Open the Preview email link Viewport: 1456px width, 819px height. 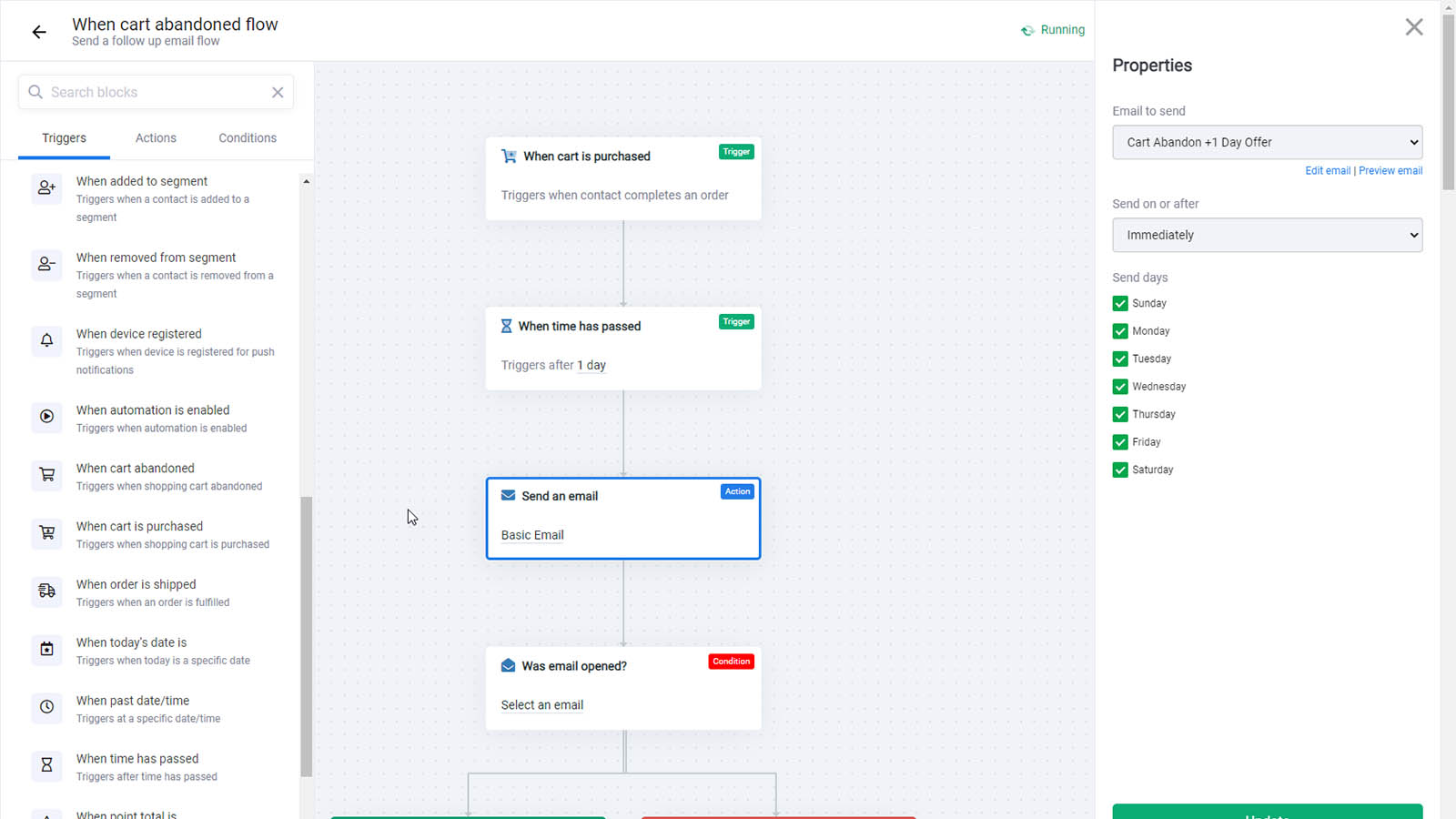click(1390, 170)
